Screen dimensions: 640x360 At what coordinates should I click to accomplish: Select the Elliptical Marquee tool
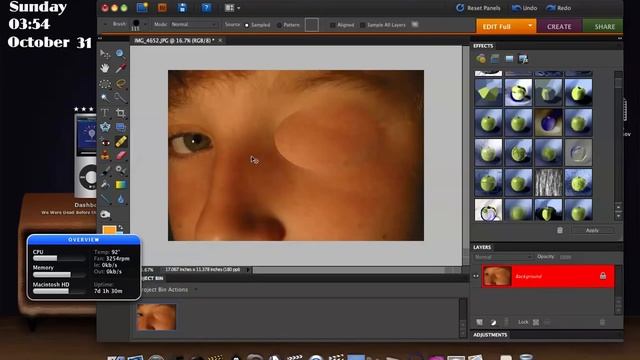pos(105,84)
